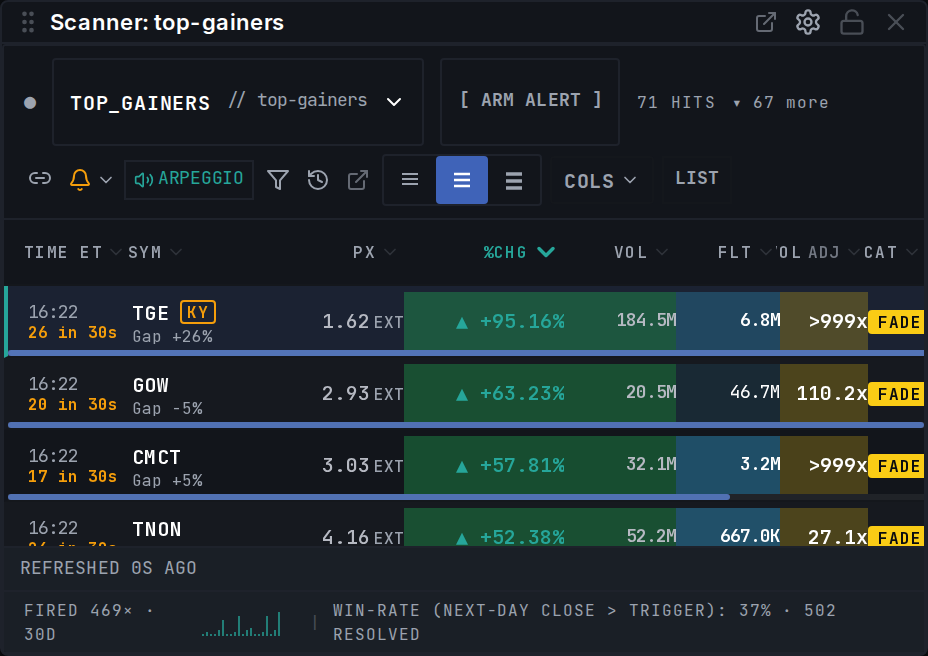
Task: Click the link-group chain icon
Action: (x=40, y=179)
